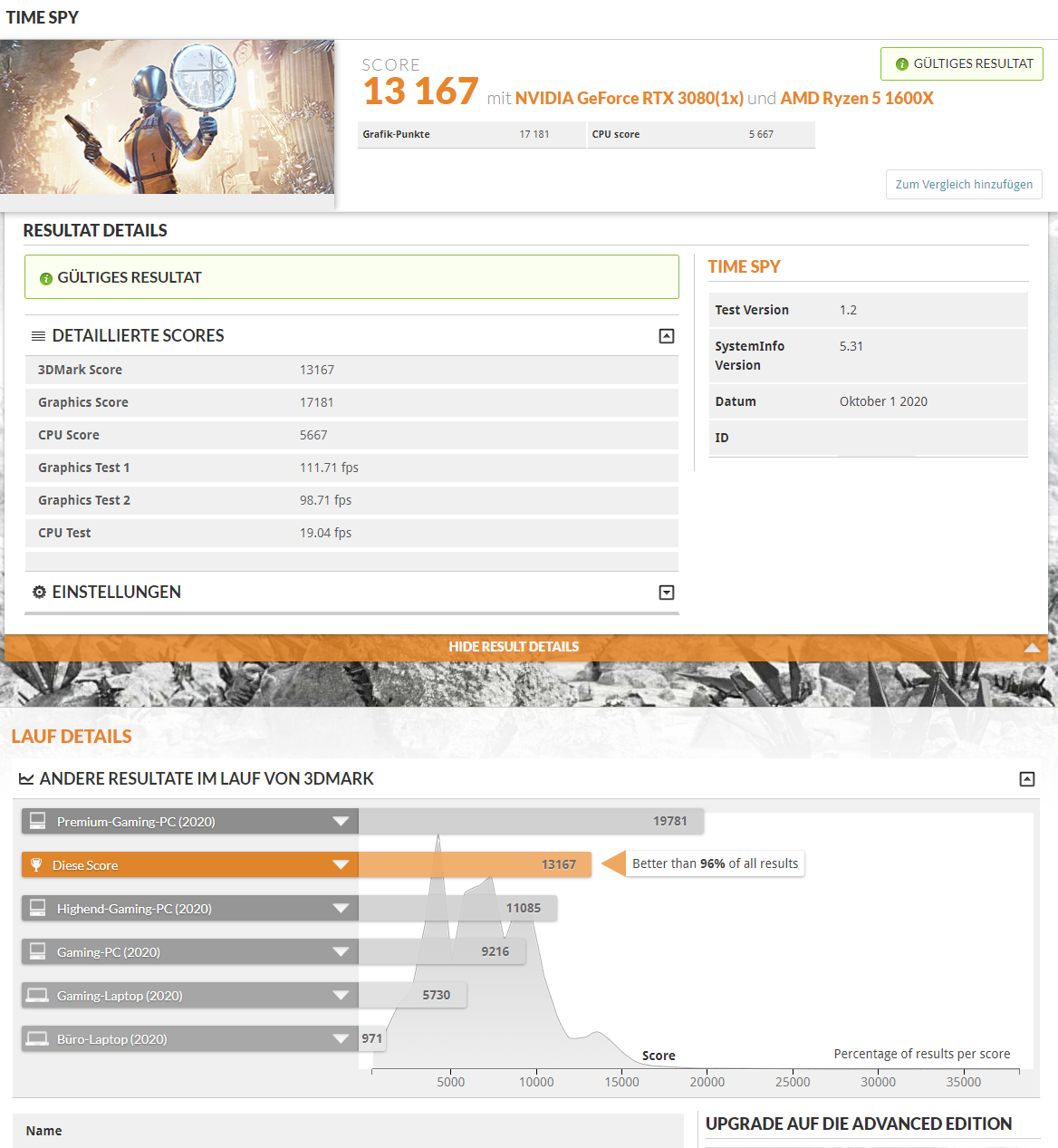
Task: Open the Premium-Gaming-PC (2020) dropdown arrow
Action: pyautogui.click(x=341, y=822)
